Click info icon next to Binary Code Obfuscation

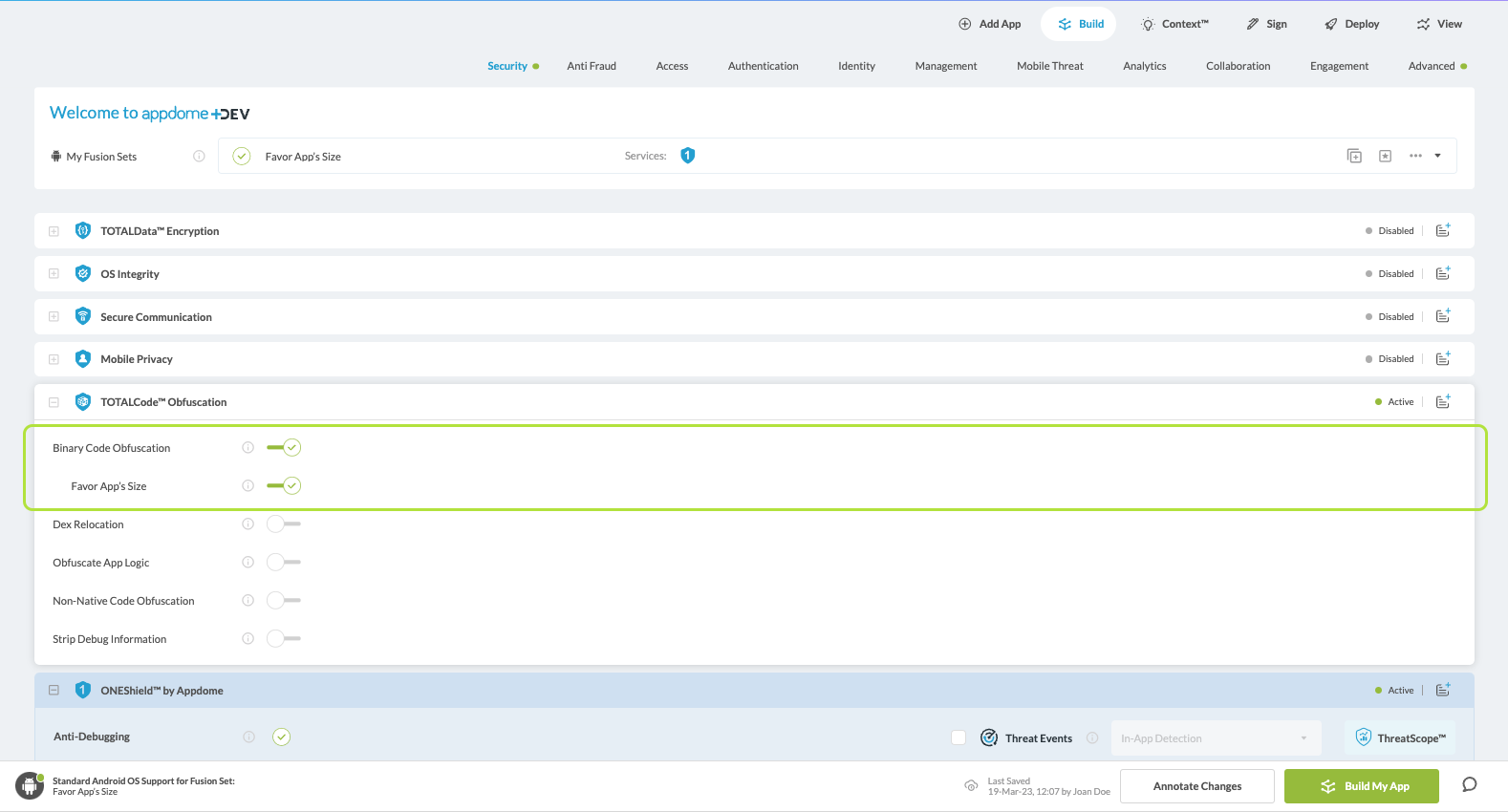click(x=248, y=448)
